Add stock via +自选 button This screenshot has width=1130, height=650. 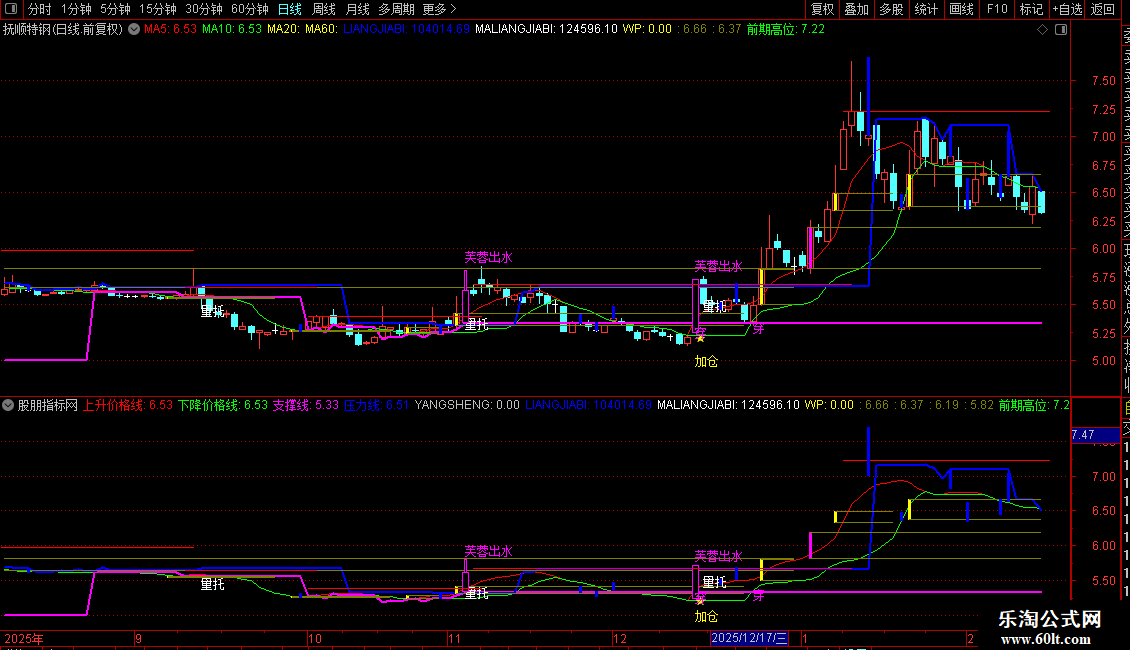(x=1067, y=9)
